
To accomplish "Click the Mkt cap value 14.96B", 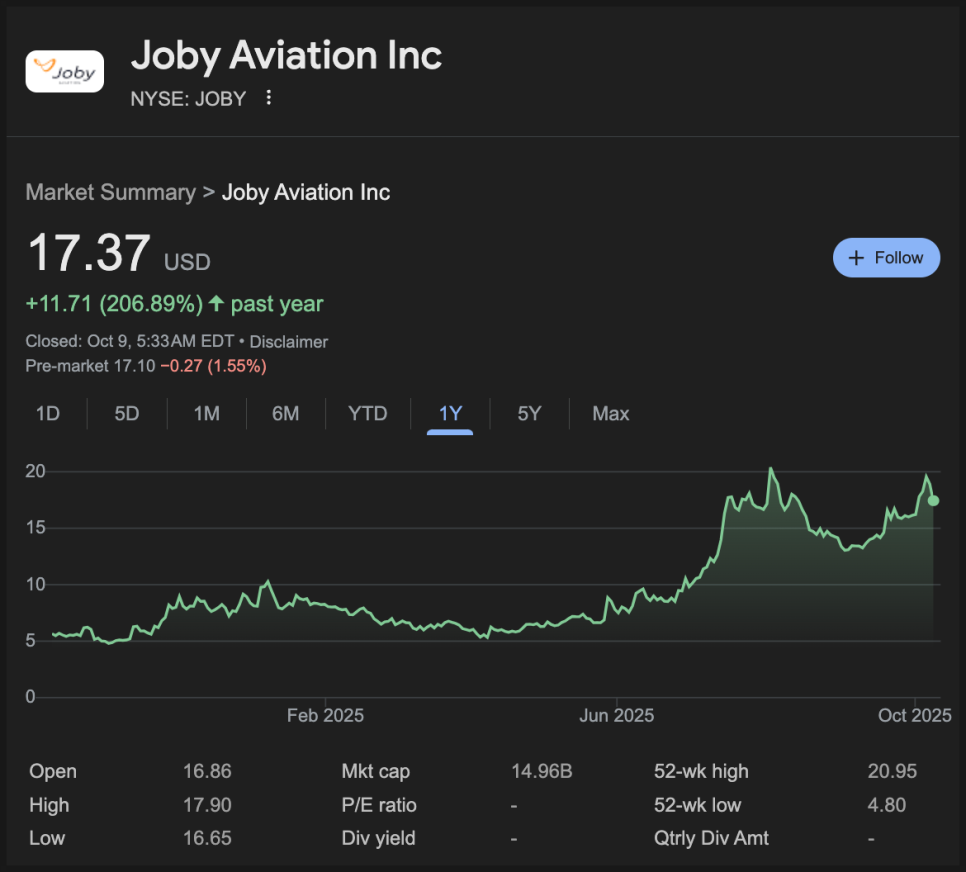I will point(541,772).
